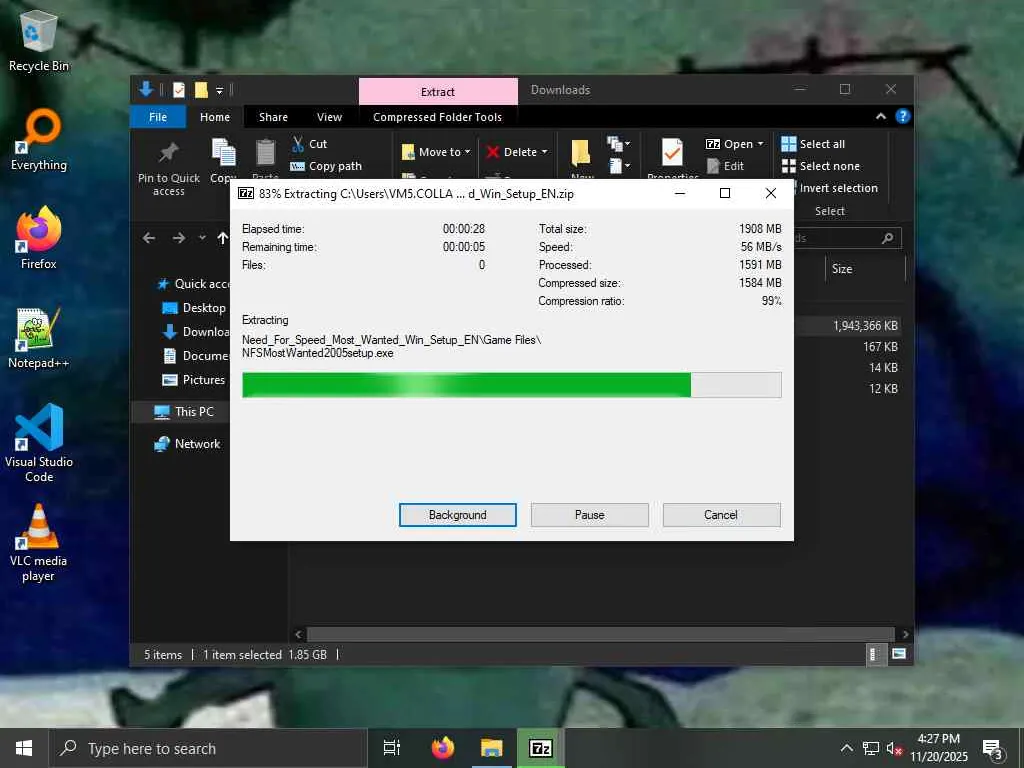The height and width of the screenshot is (768, 1024).
Task: Open Task View on the taskbar
Action: point(392,748)
